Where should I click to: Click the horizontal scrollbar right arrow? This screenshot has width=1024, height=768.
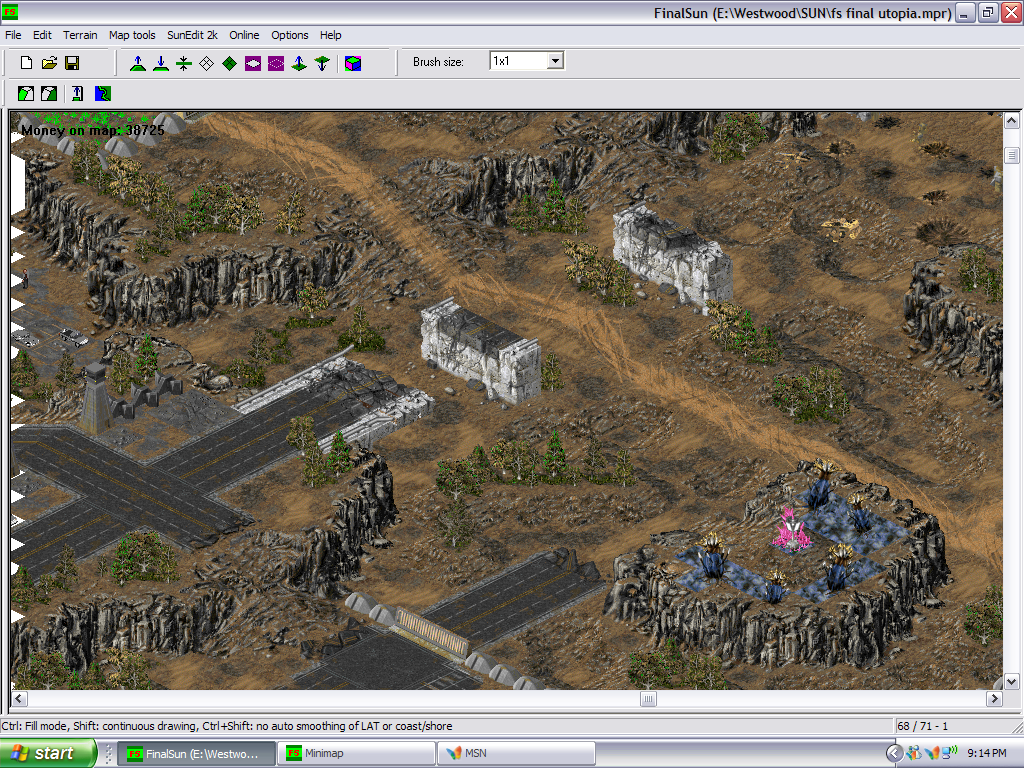pyautogui.click(x=993, y=698)
